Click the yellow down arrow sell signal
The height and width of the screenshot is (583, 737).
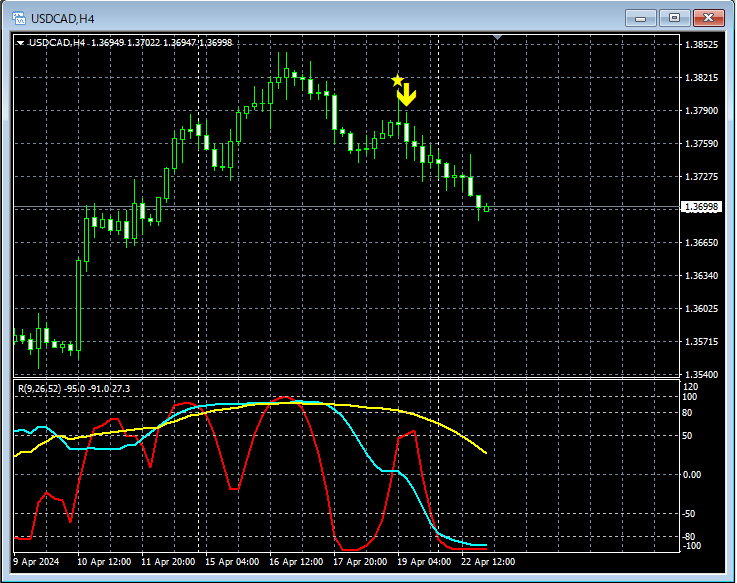[406, 96]
